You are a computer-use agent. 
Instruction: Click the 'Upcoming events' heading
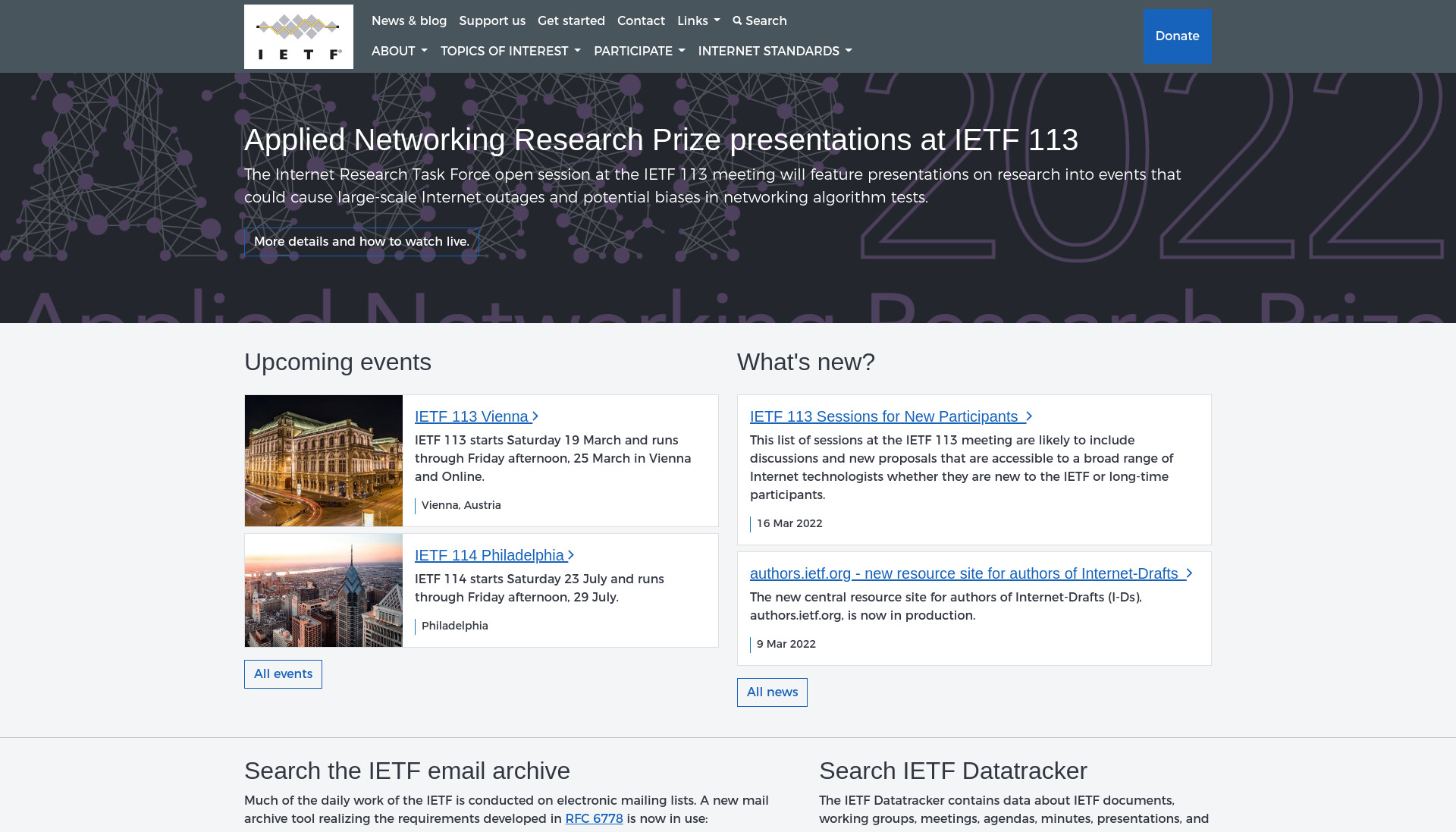click(x=337, y=362)
